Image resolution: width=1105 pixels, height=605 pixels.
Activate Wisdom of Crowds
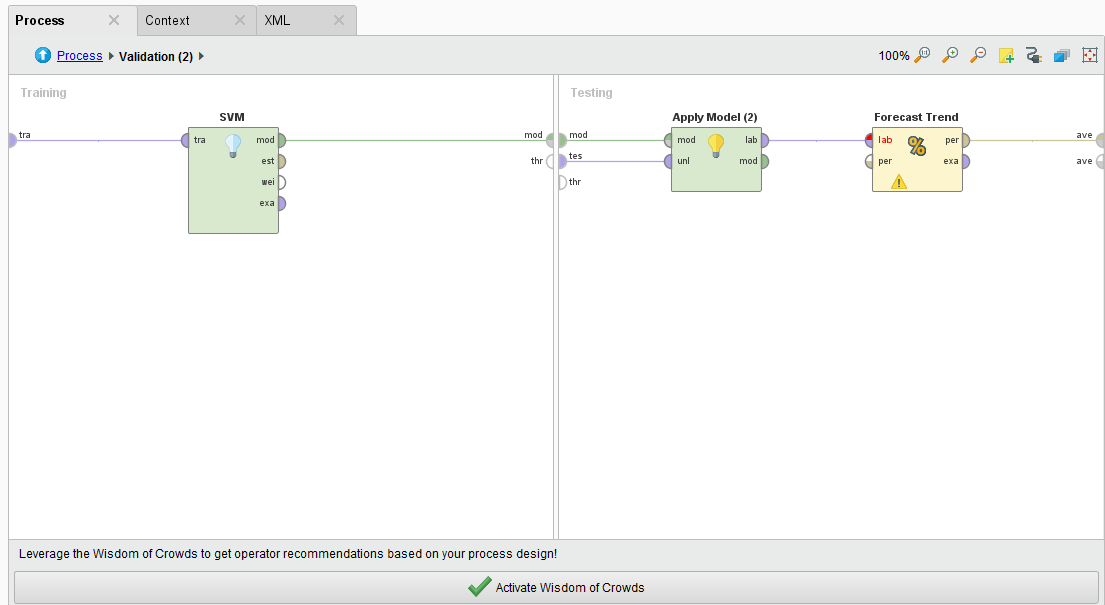[x=556, y=588]
